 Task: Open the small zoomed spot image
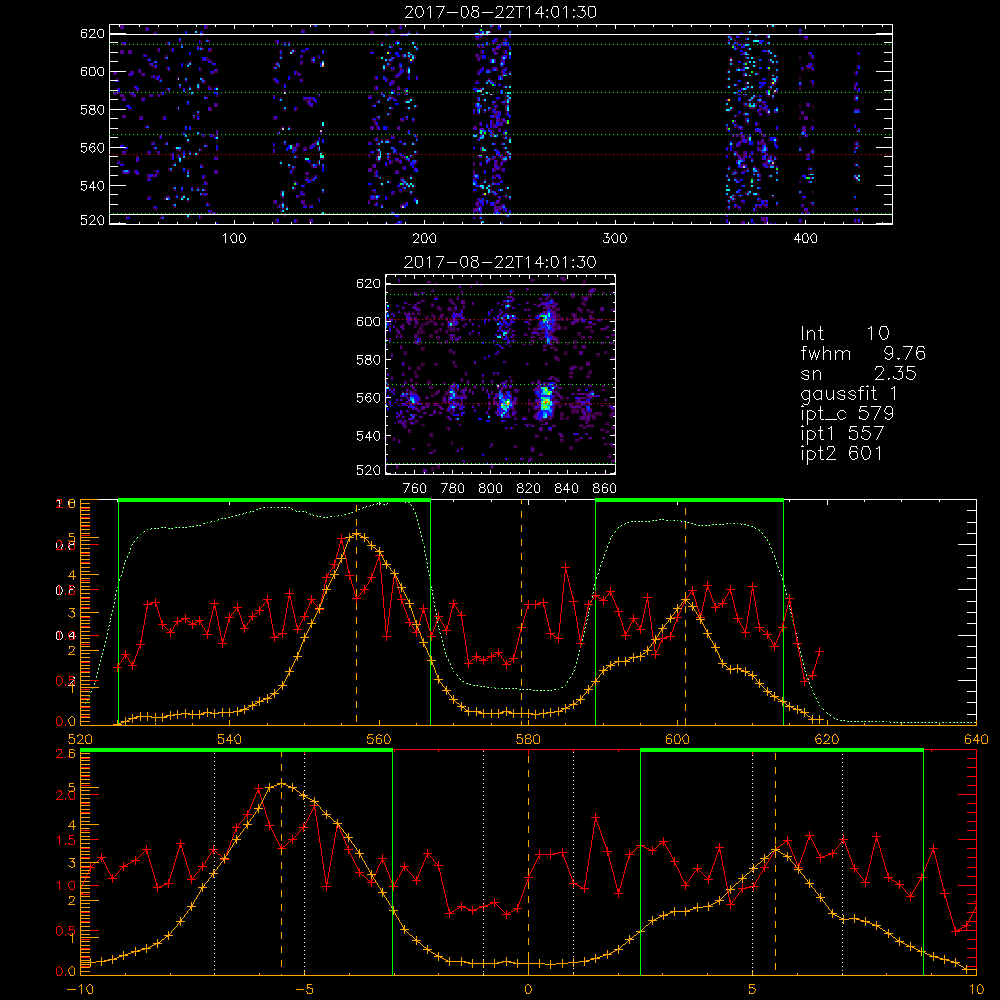(x=500, y=374)
